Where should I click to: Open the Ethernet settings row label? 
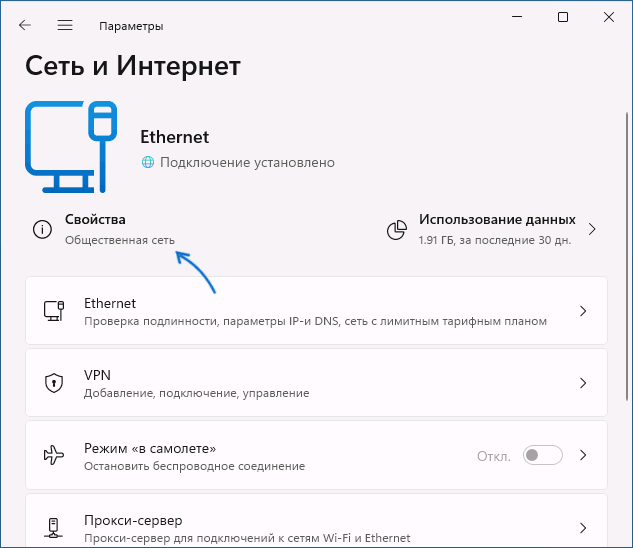(x=110, y=303)
